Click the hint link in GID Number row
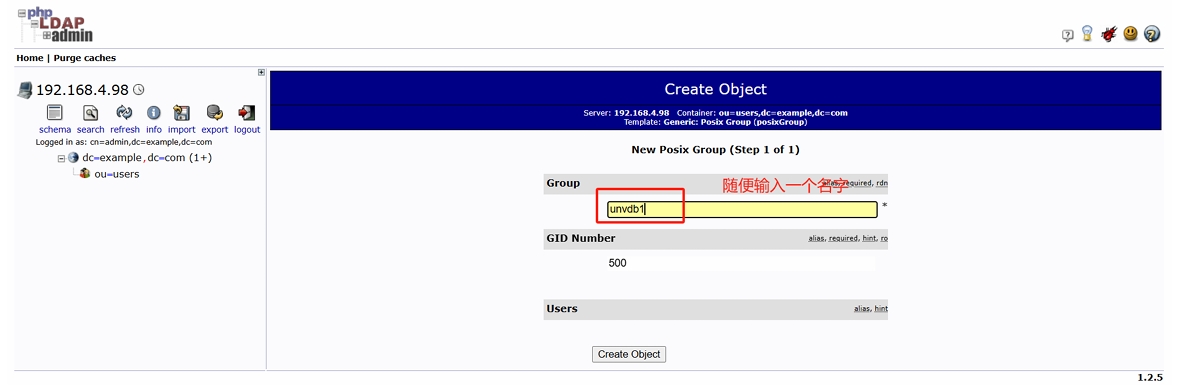The image size is (1181, 391). (868, 239)
